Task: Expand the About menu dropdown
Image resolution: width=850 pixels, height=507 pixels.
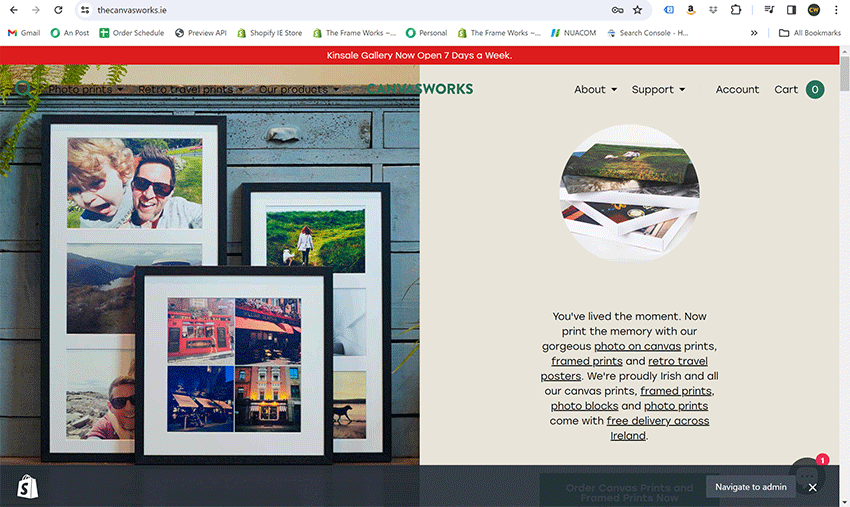Action: [595, 89]
